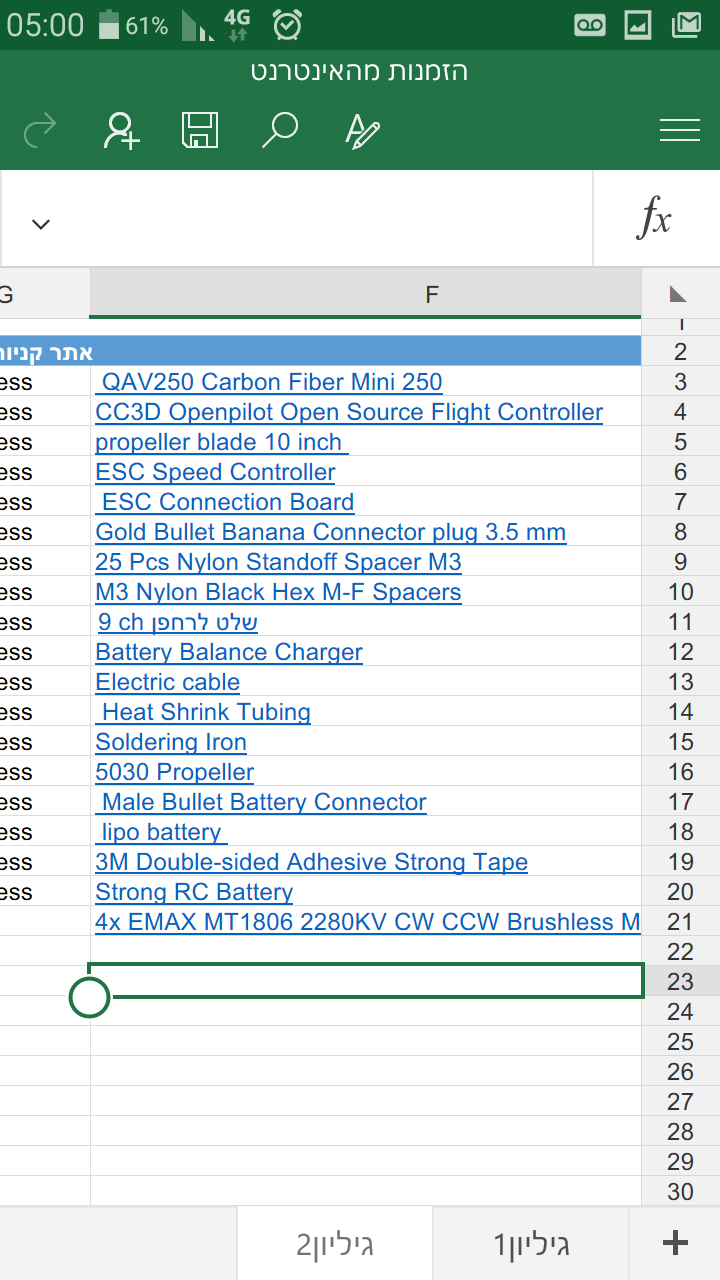
Task: Tap the battery status icon
Action: (x=110, y=24)
